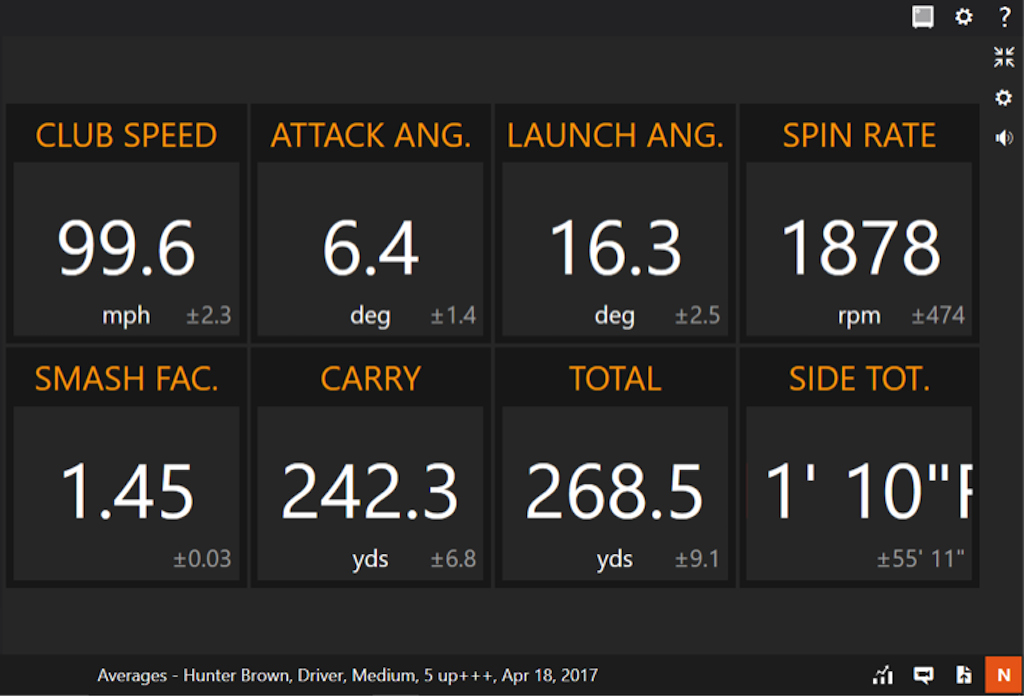
Task: Select the LAUNCH ANG. tile header
Action: tap(615, 135)
